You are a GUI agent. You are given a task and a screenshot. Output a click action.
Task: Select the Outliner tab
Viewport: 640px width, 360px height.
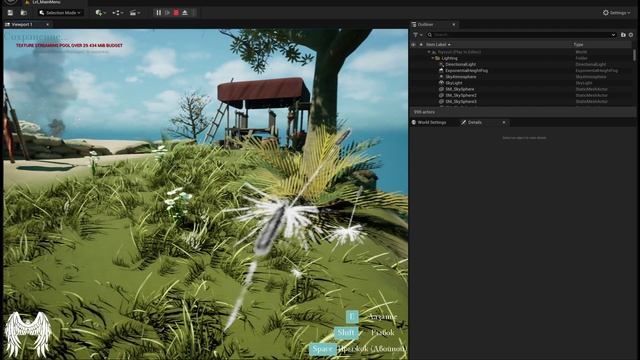pyautogui.click(x=425, y=24)
